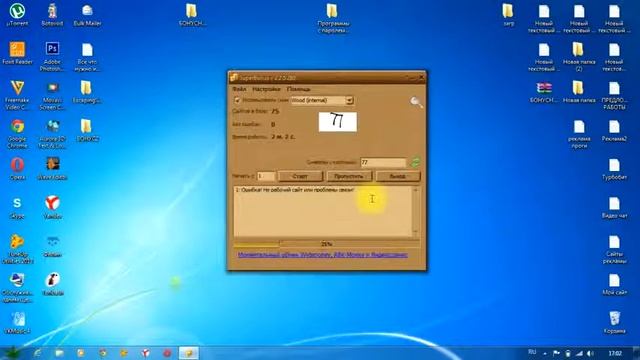Open the Skype desktop icon
Screen dimensions: 640x360
coord(17,207)
